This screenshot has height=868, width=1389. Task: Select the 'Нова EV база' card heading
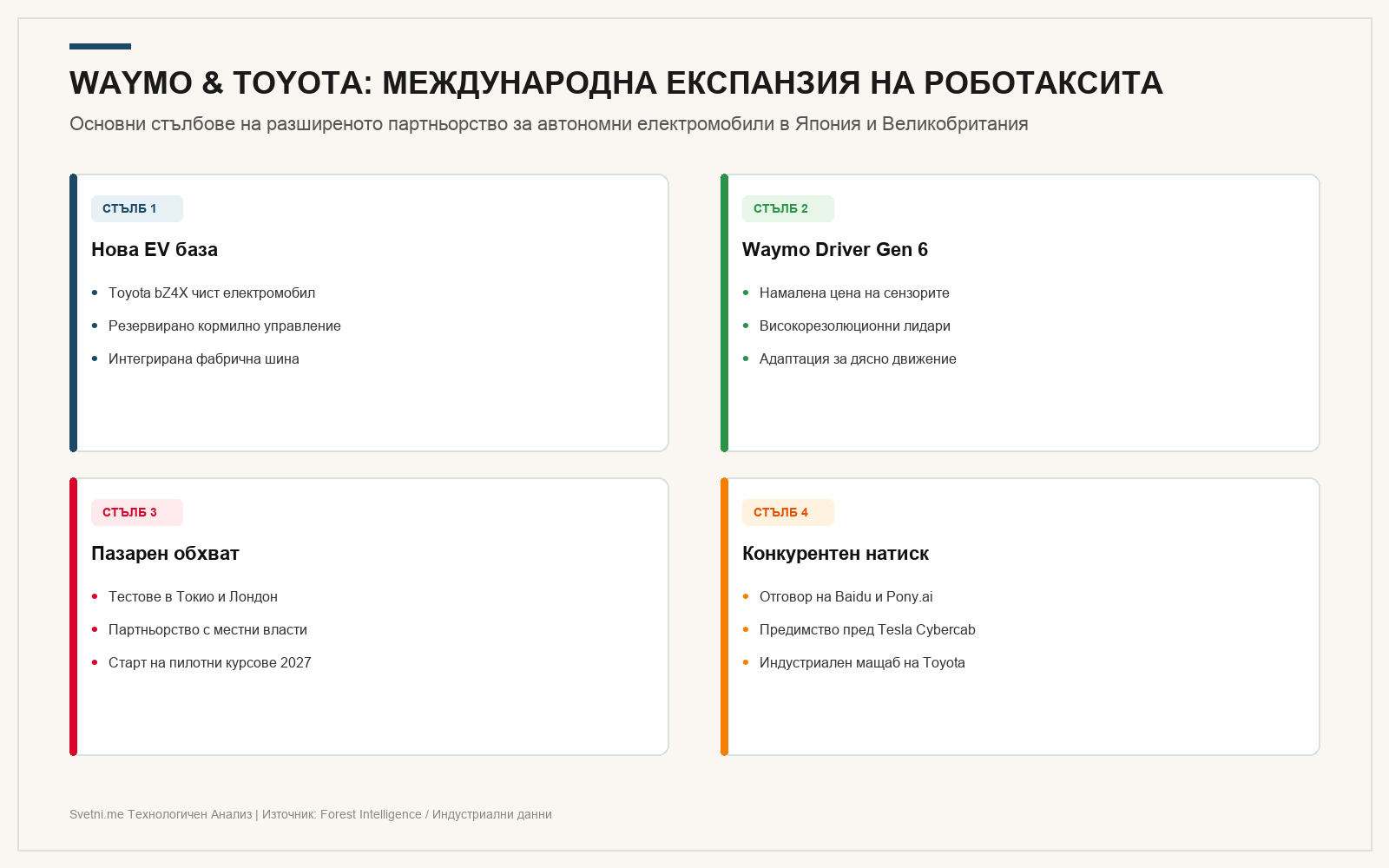(155, 250)
